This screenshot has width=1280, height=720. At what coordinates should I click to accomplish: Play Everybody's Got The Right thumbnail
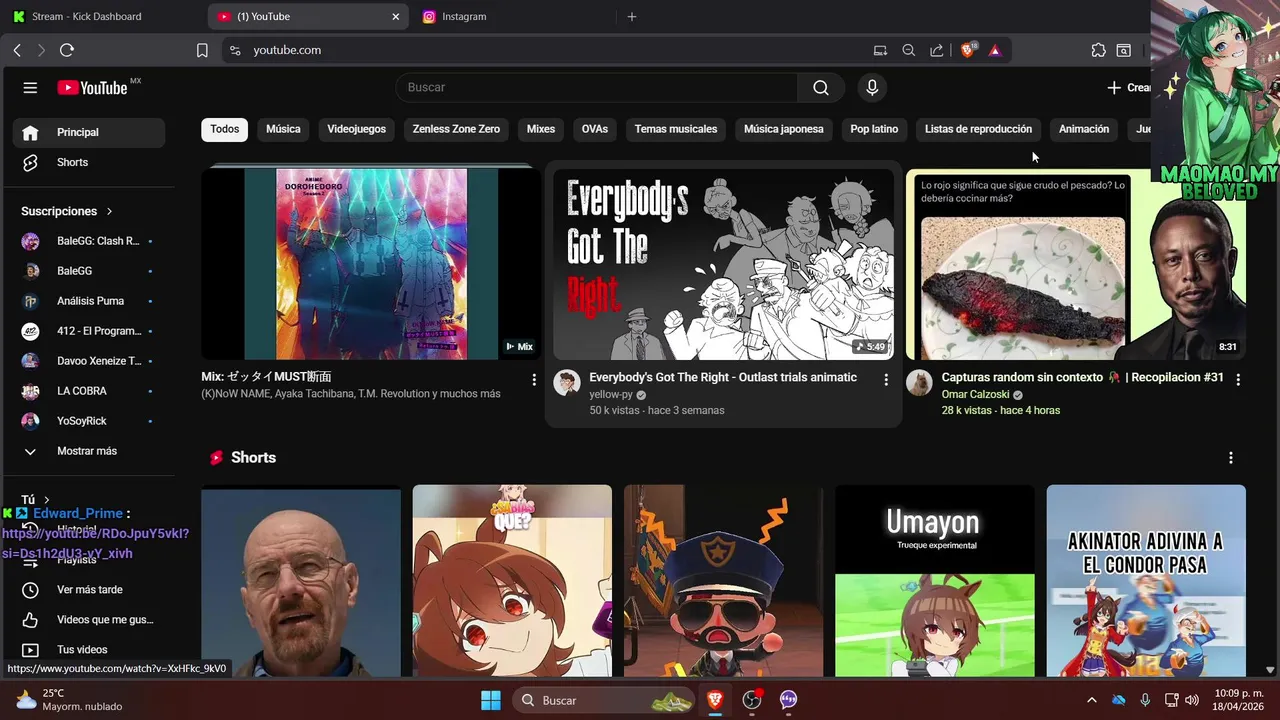[723, 264]
